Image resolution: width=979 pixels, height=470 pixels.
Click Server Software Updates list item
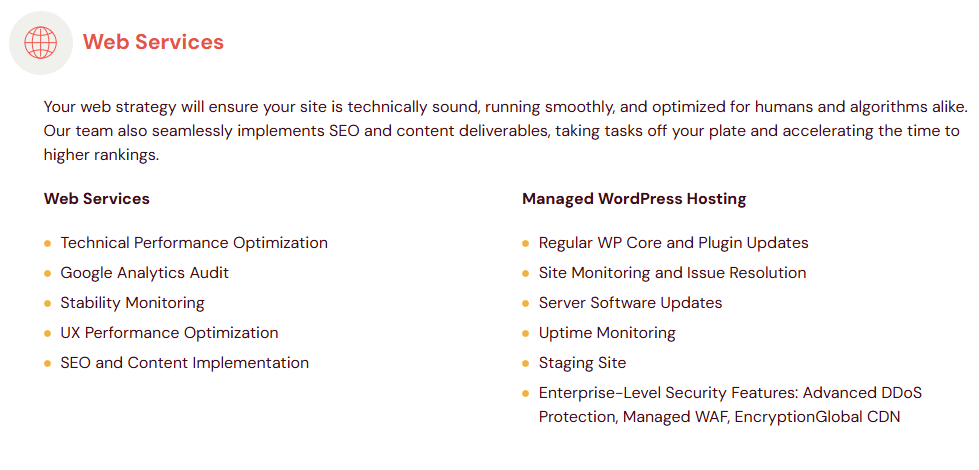(630, 303)
